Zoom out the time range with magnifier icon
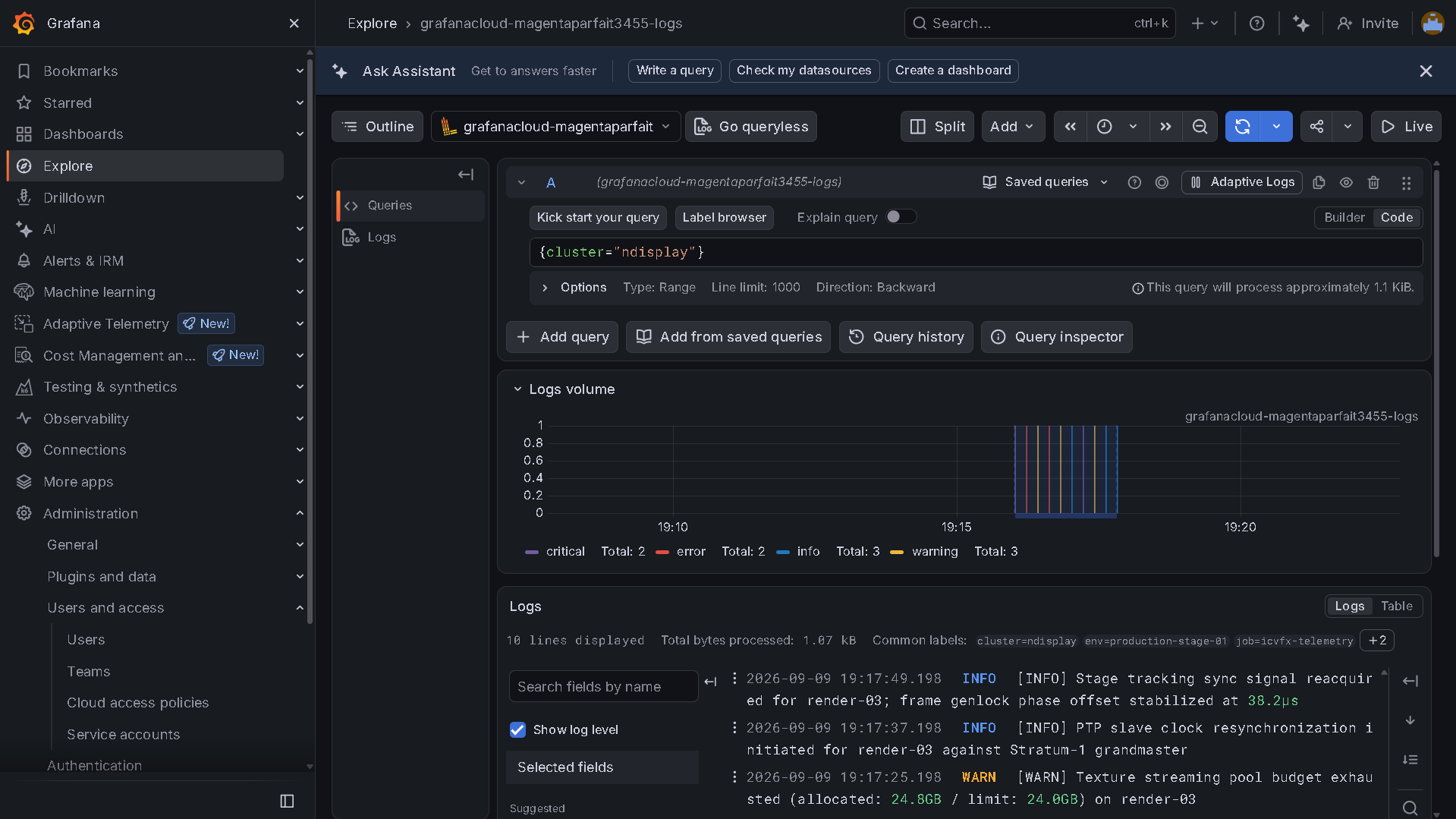This screenshot has height=819, width=1456. click(1200, 127)
